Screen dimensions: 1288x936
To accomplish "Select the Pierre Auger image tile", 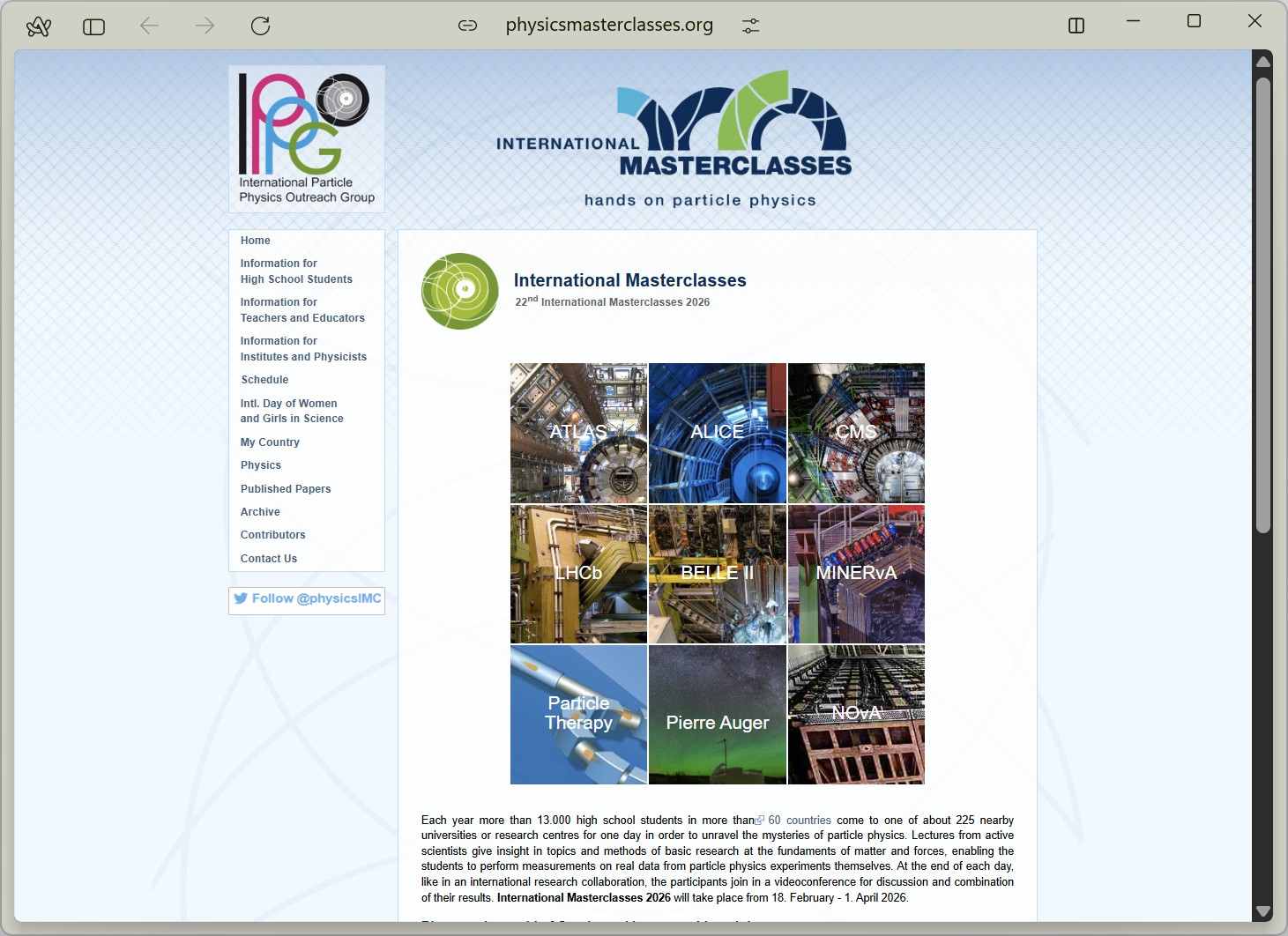I will 717,715.
